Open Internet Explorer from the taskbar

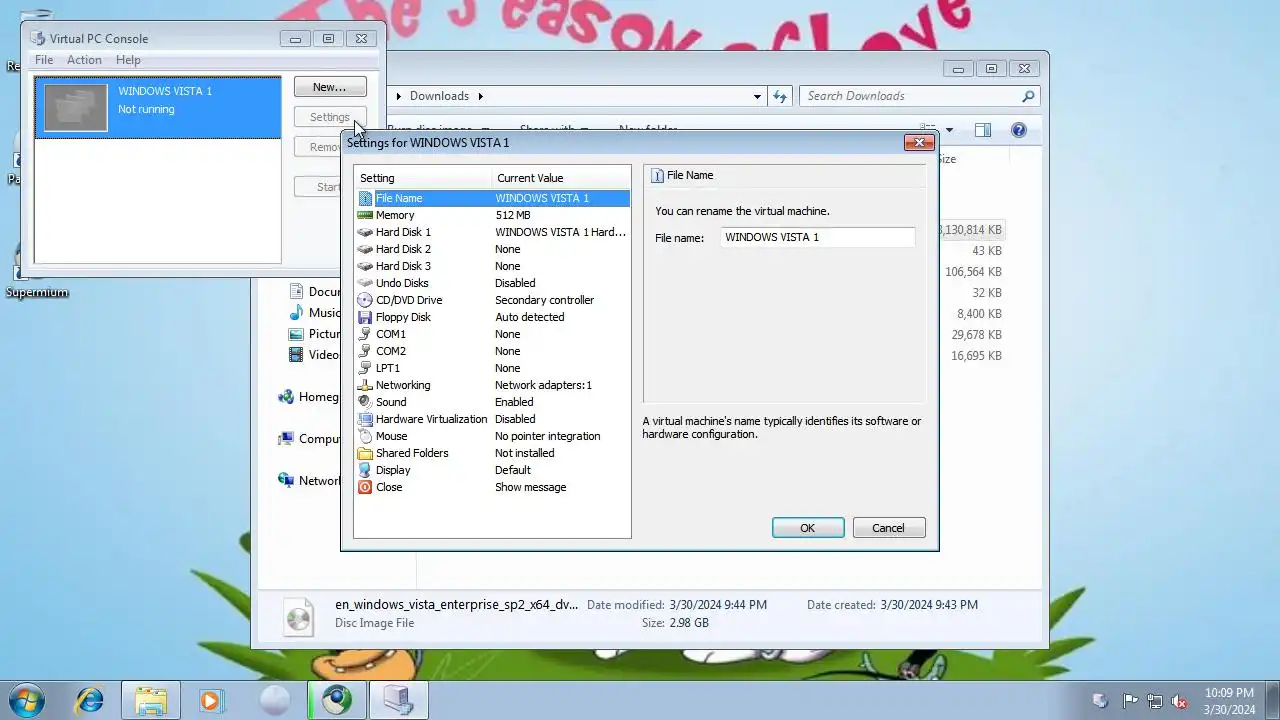point(90,700)
